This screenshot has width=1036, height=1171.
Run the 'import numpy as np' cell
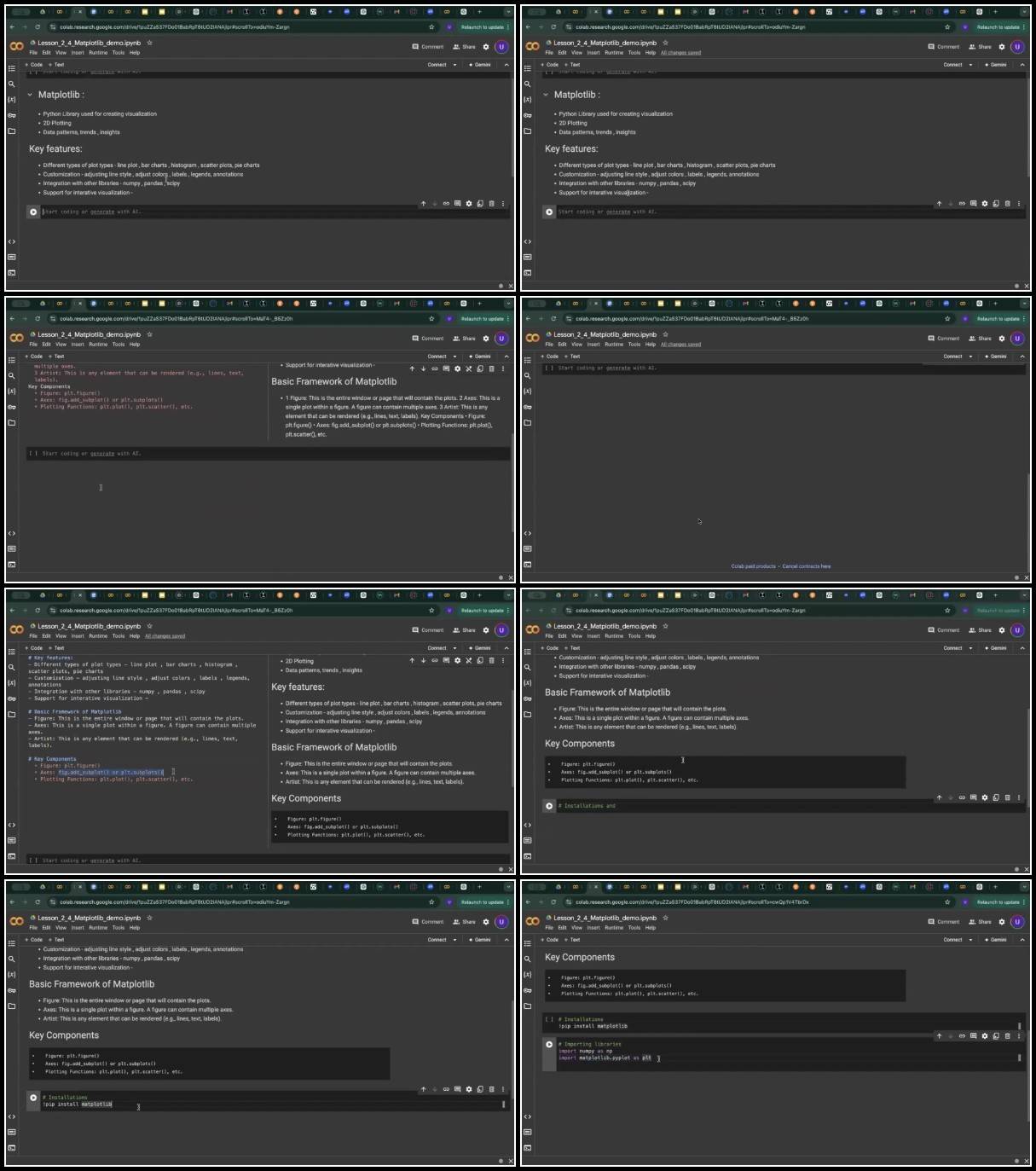click(x=549, y=1044)
